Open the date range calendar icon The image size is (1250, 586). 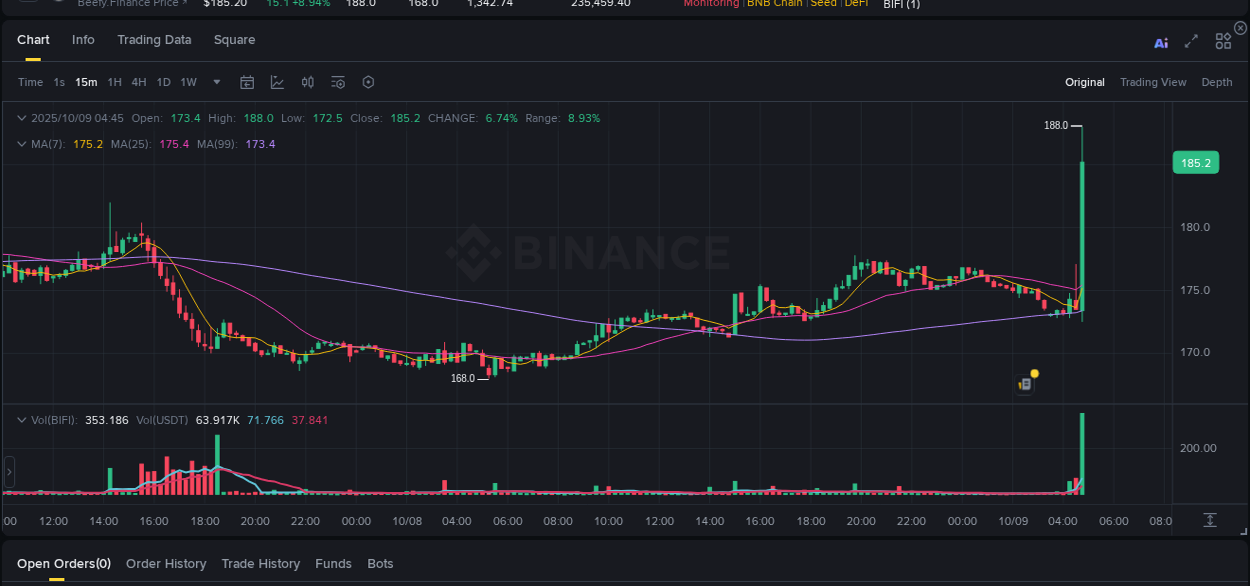(x=247, y=82)
